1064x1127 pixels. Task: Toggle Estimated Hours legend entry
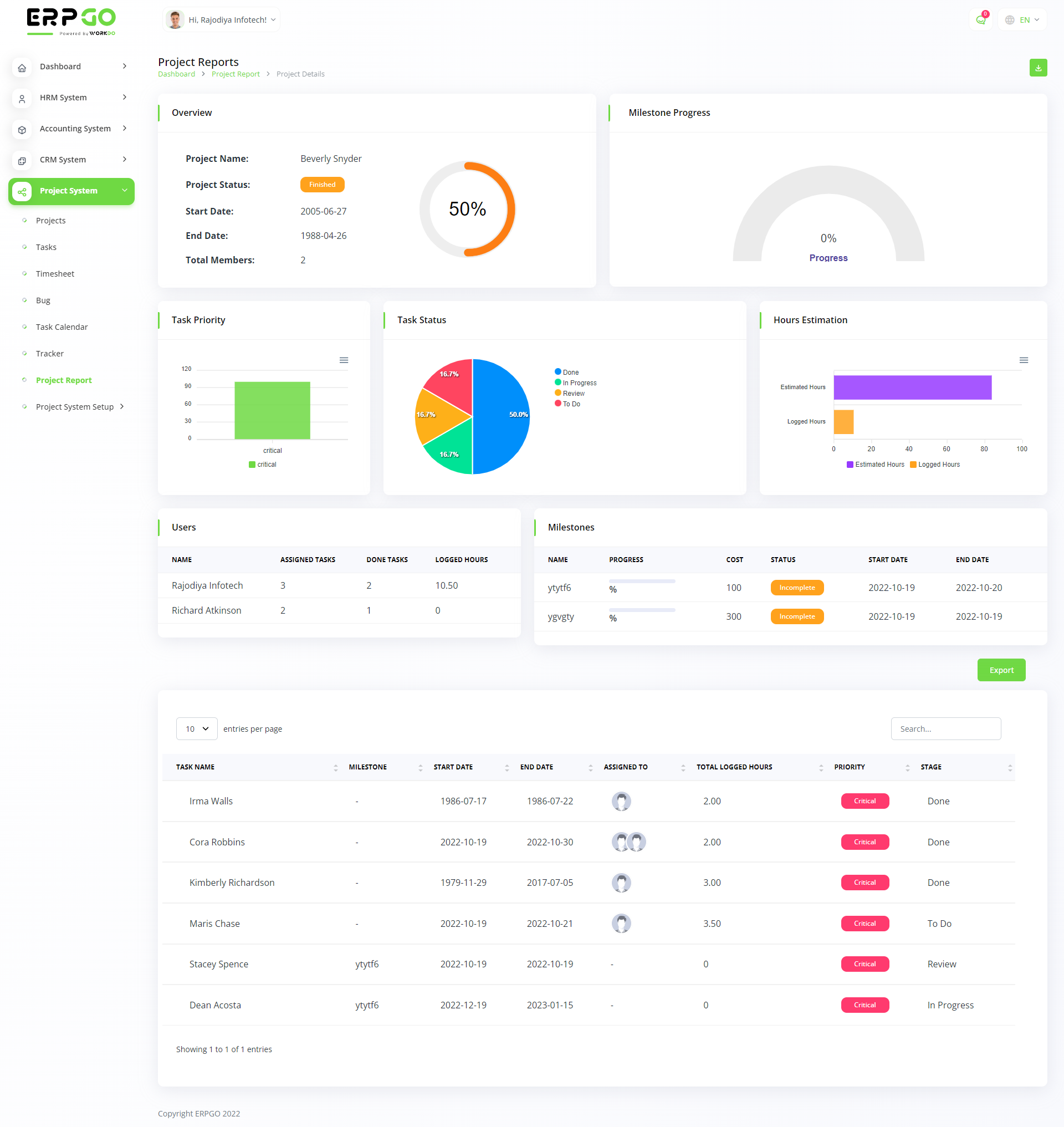pyautogui.click(x=875, y=465)
